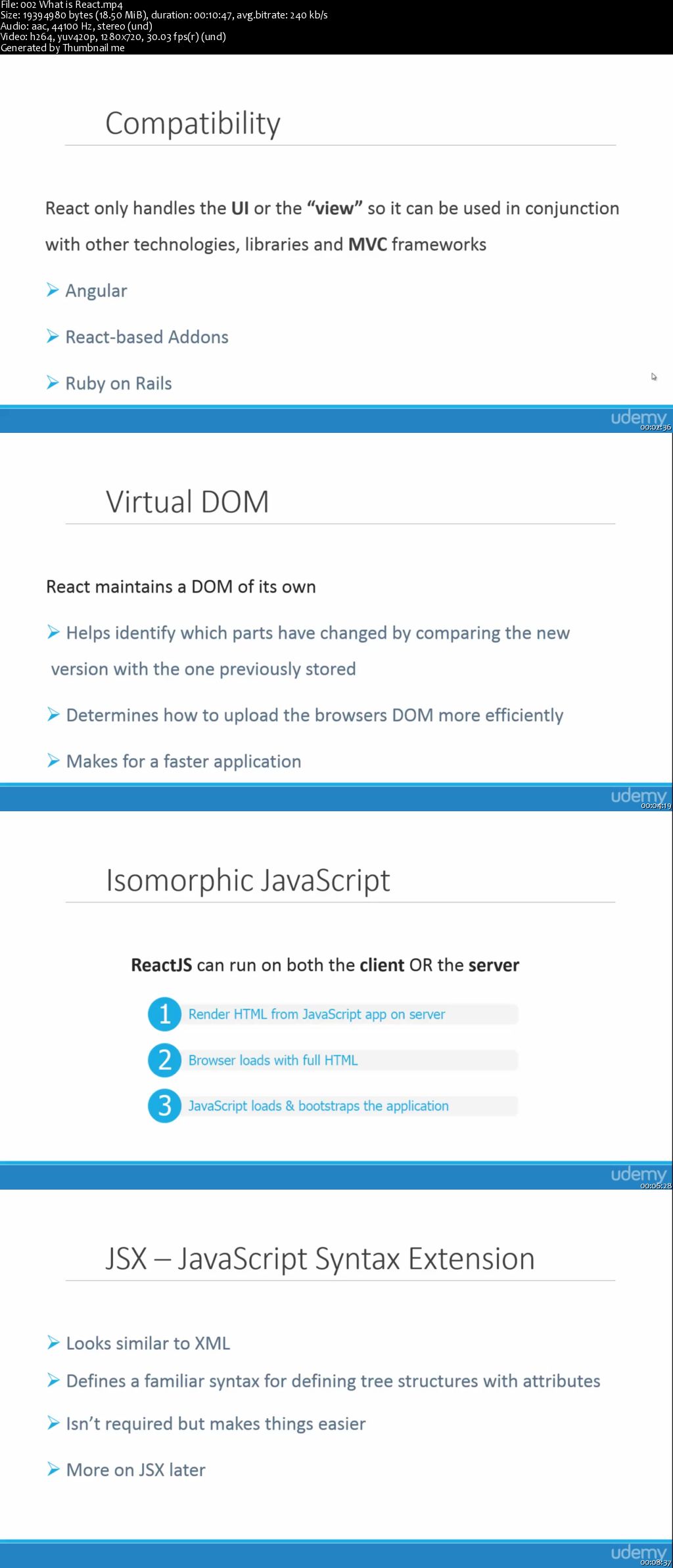Click the 'Generated by Thumbnail me' line
The image size is (673, 1568).
pos(62,48)
